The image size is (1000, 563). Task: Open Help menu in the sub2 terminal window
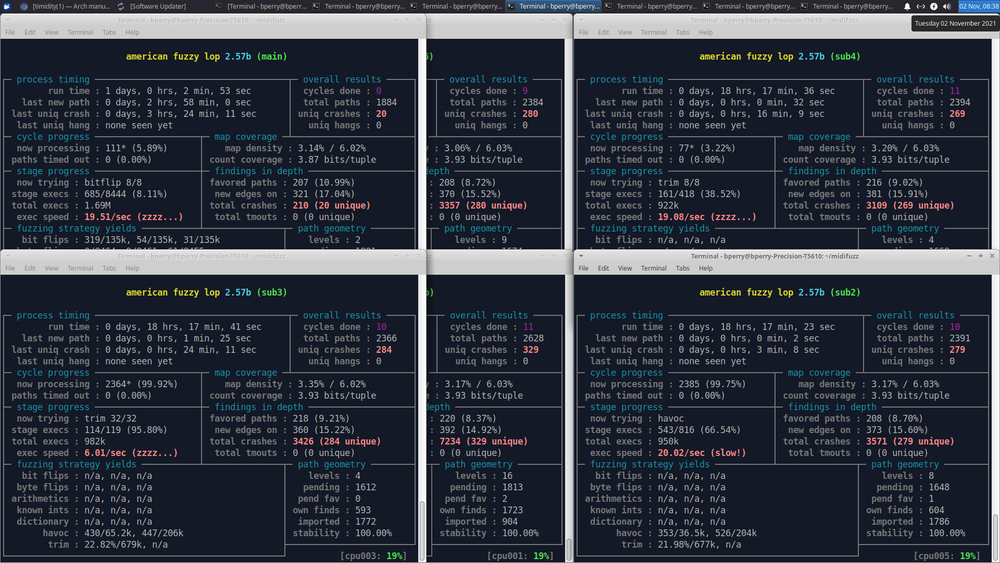(x=705, y=268)
